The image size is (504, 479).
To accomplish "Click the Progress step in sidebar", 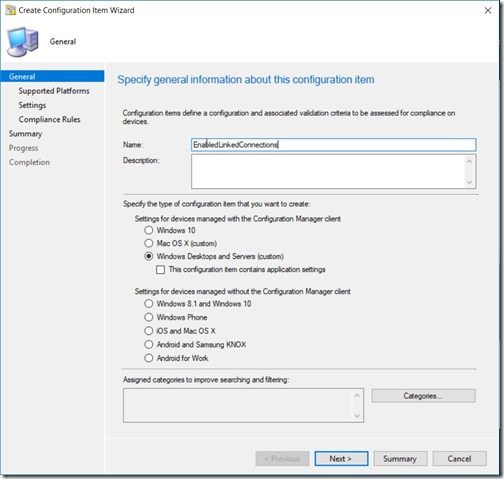I will 23,148.
